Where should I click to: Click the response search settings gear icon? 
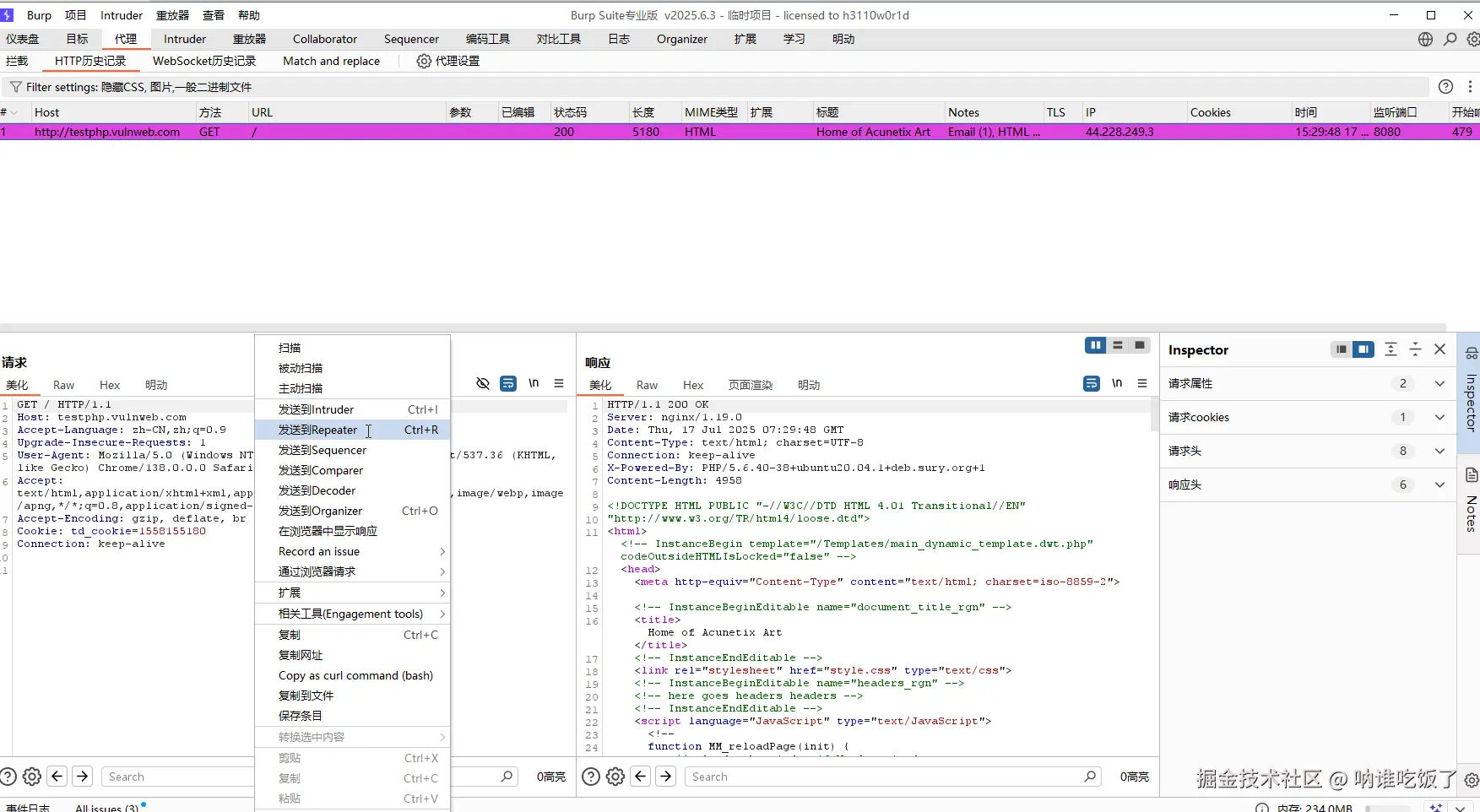[x=615, y=777]
